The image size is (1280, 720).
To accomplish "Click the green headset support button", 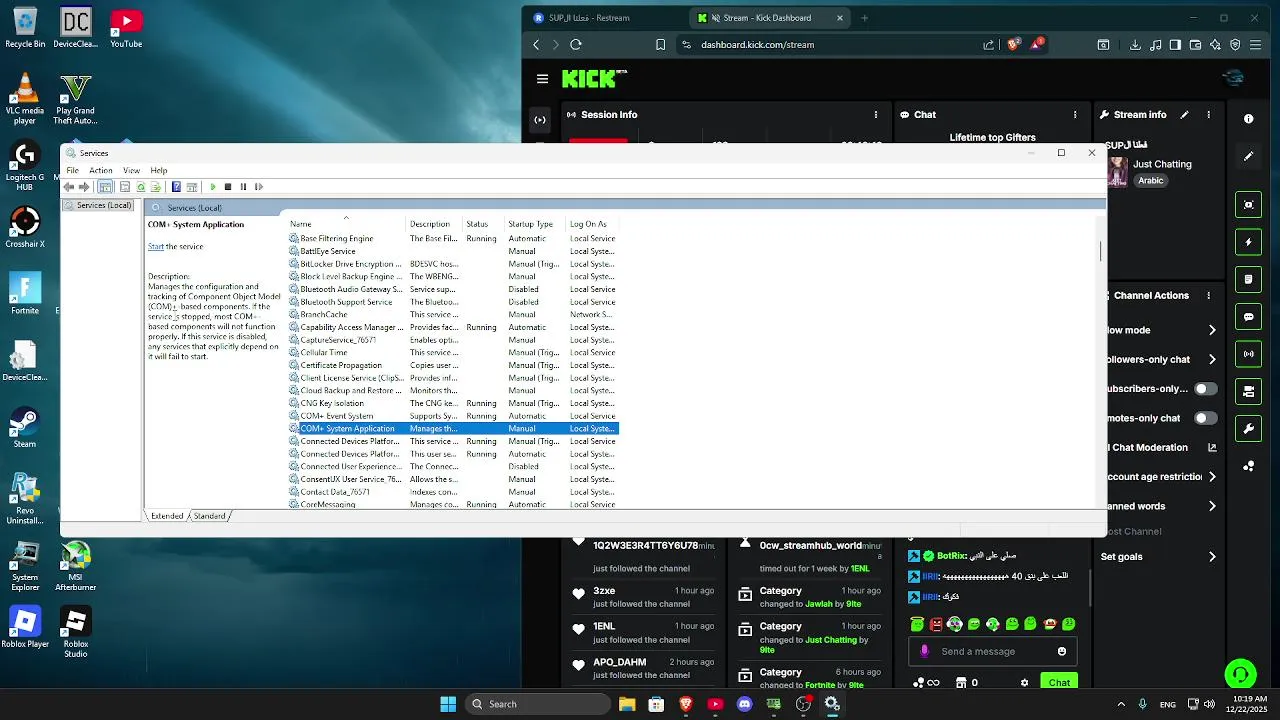I will [1241, 673].
